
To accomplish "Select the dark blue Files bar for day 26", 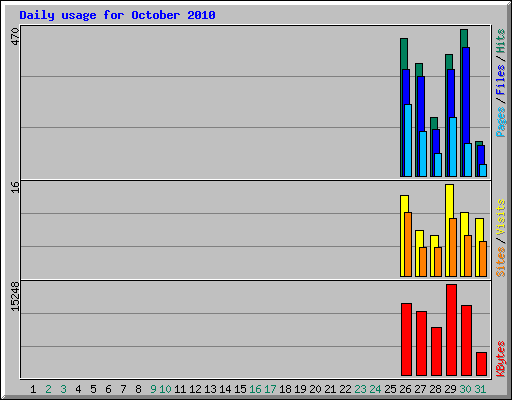I will [406, 87].
